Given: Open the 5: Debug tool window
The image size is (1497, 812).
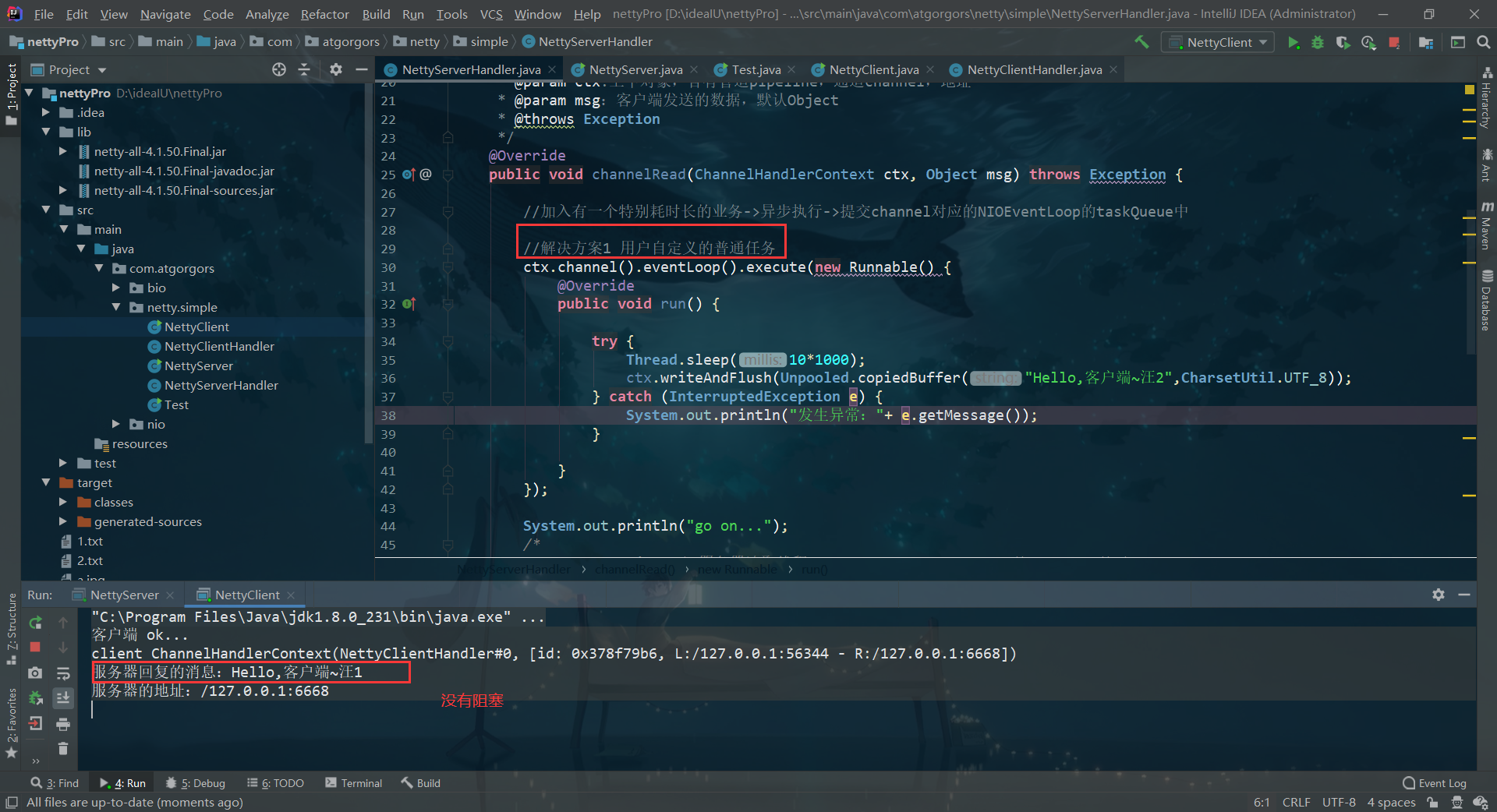Looking at the screenshot, I should tap(196, 783).
